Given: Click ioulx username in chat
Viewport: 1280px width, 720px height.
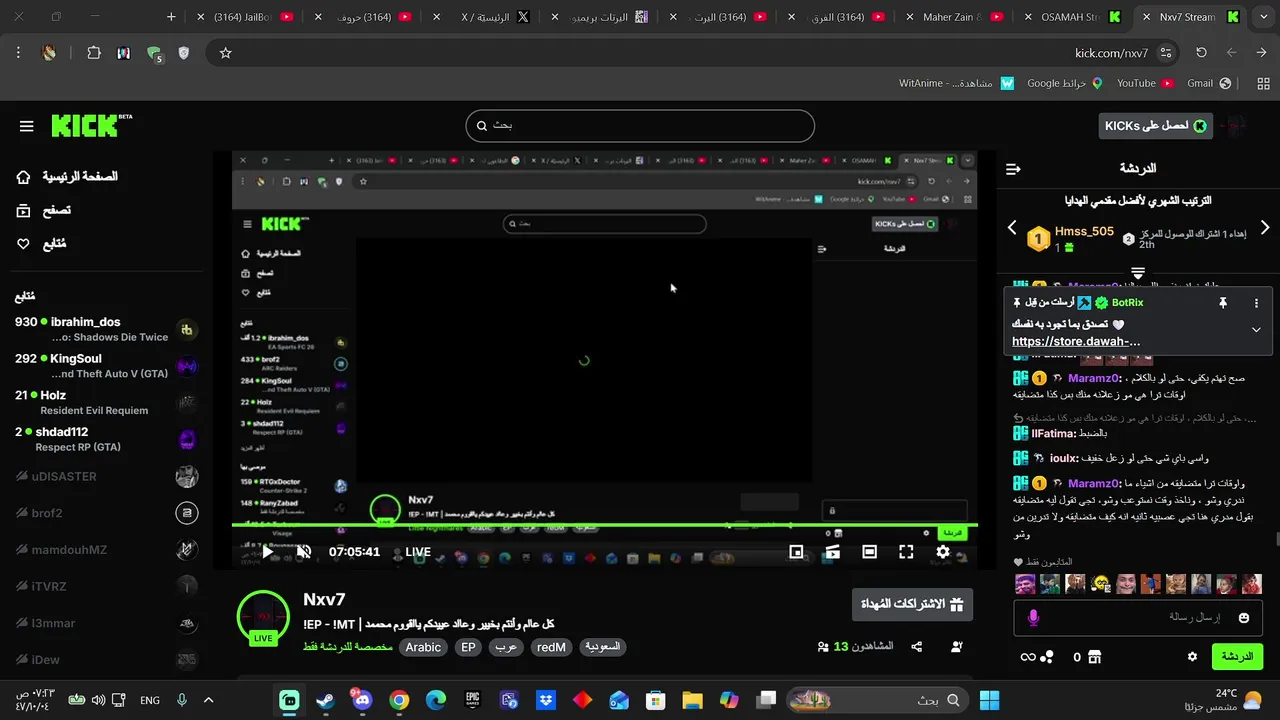Looking at the screenshot, I should [x=1064, y=458].
